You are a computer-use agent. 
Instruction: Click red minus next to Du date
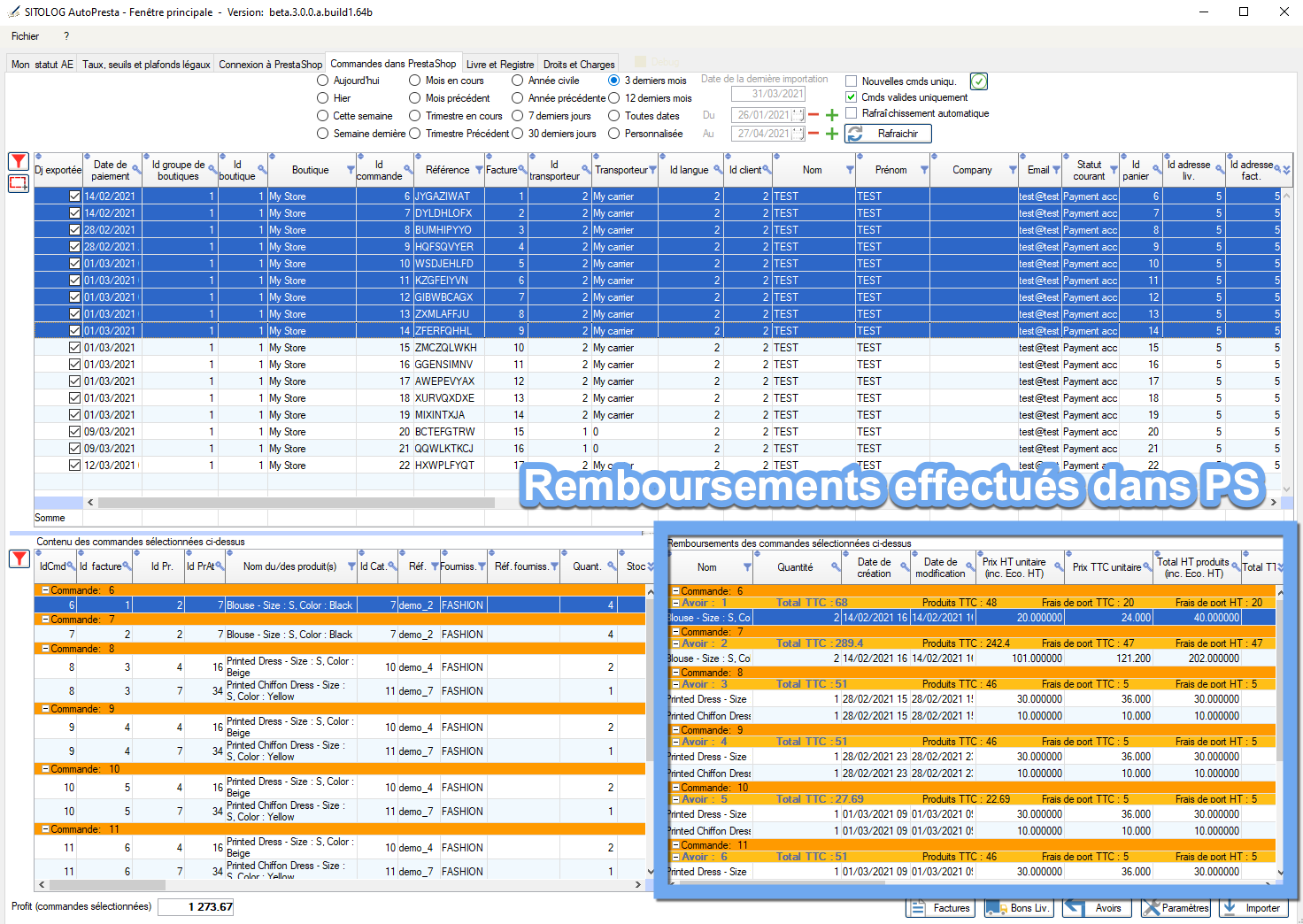tap(813, 115)
